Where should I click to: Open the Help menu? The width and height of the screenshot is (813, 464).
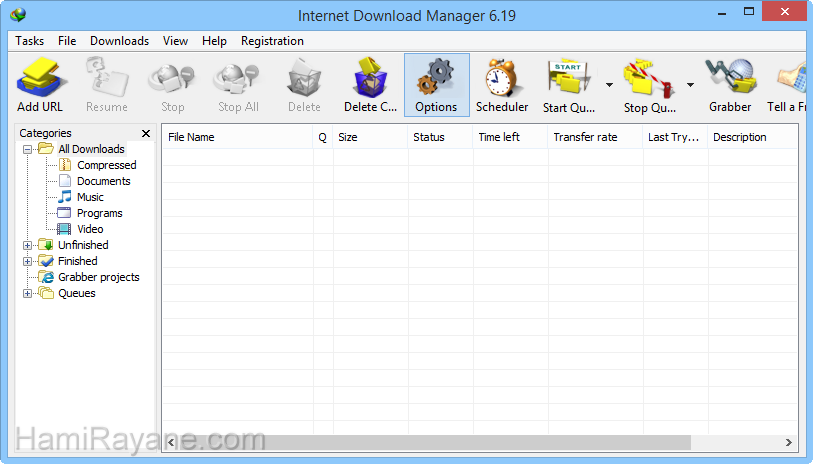tap(214, 41)
